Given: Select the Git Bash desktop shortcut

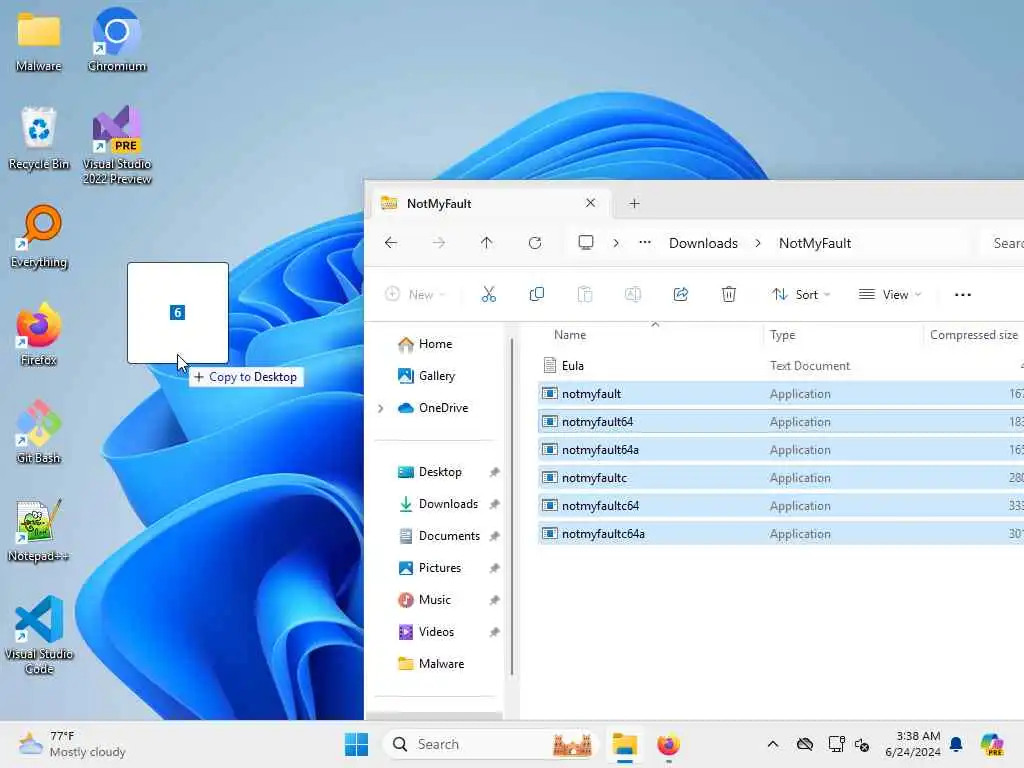Looking at the screenshot, I should pos(39,432).
